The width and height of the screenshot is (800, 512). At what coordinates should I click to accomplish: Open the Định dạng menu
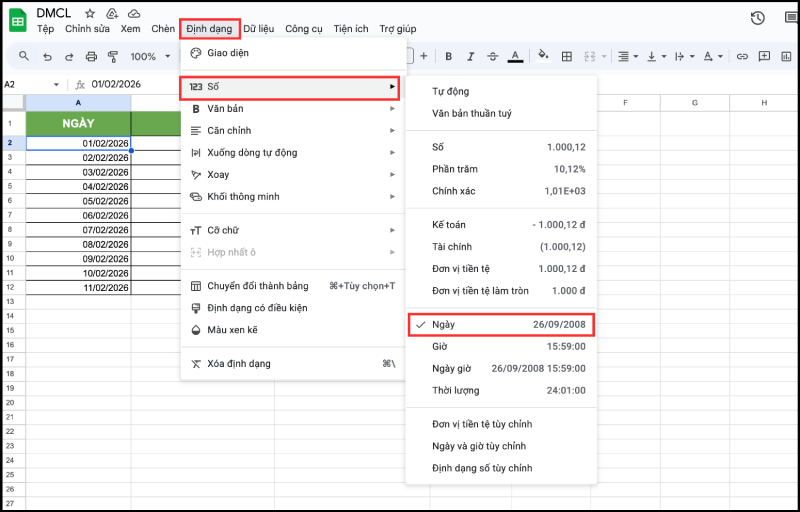209,29
